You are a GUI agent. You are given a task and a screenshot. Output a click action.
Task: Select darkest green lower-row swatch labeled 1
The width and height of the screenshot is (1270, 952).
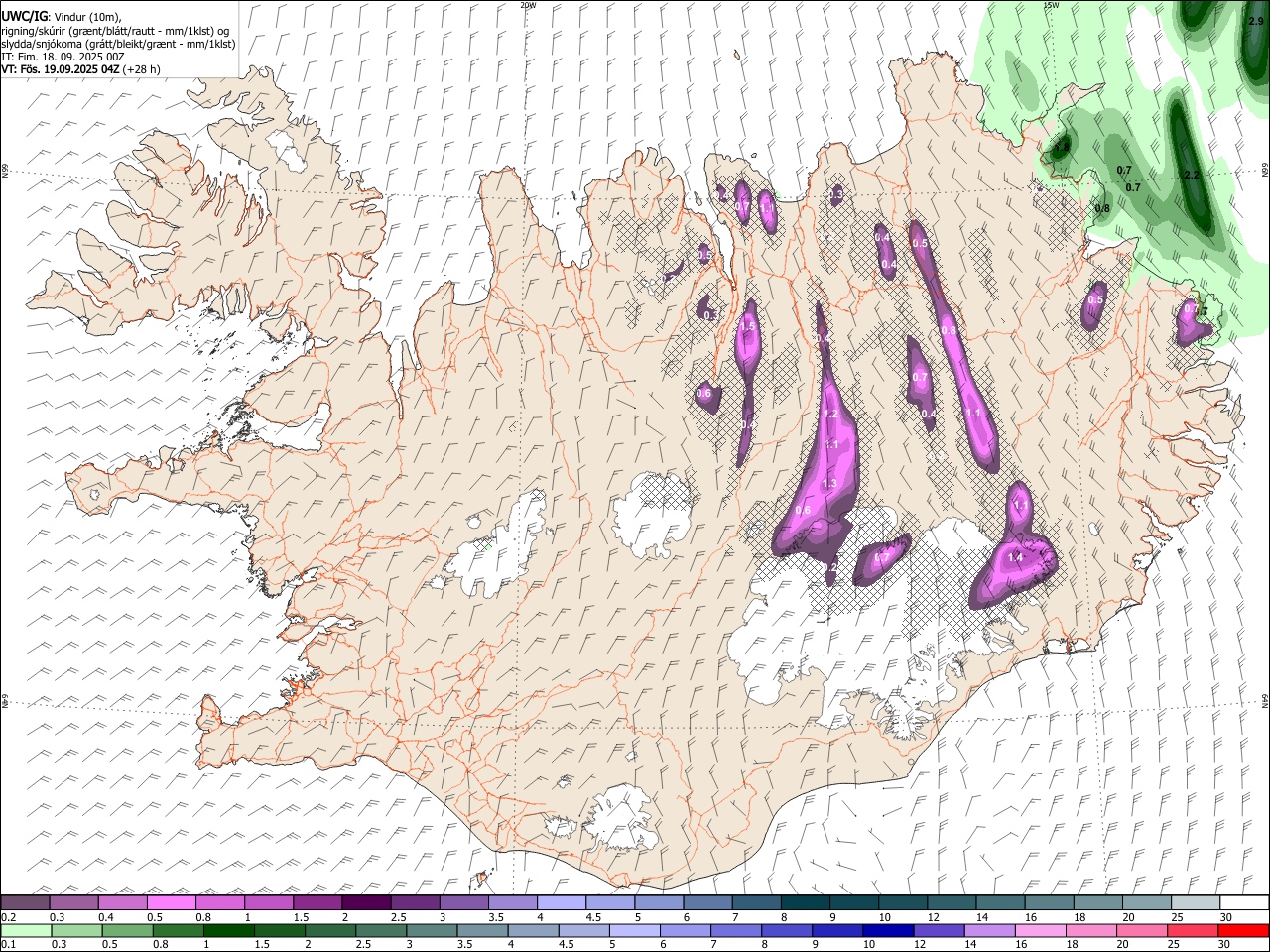coord(228,930)
